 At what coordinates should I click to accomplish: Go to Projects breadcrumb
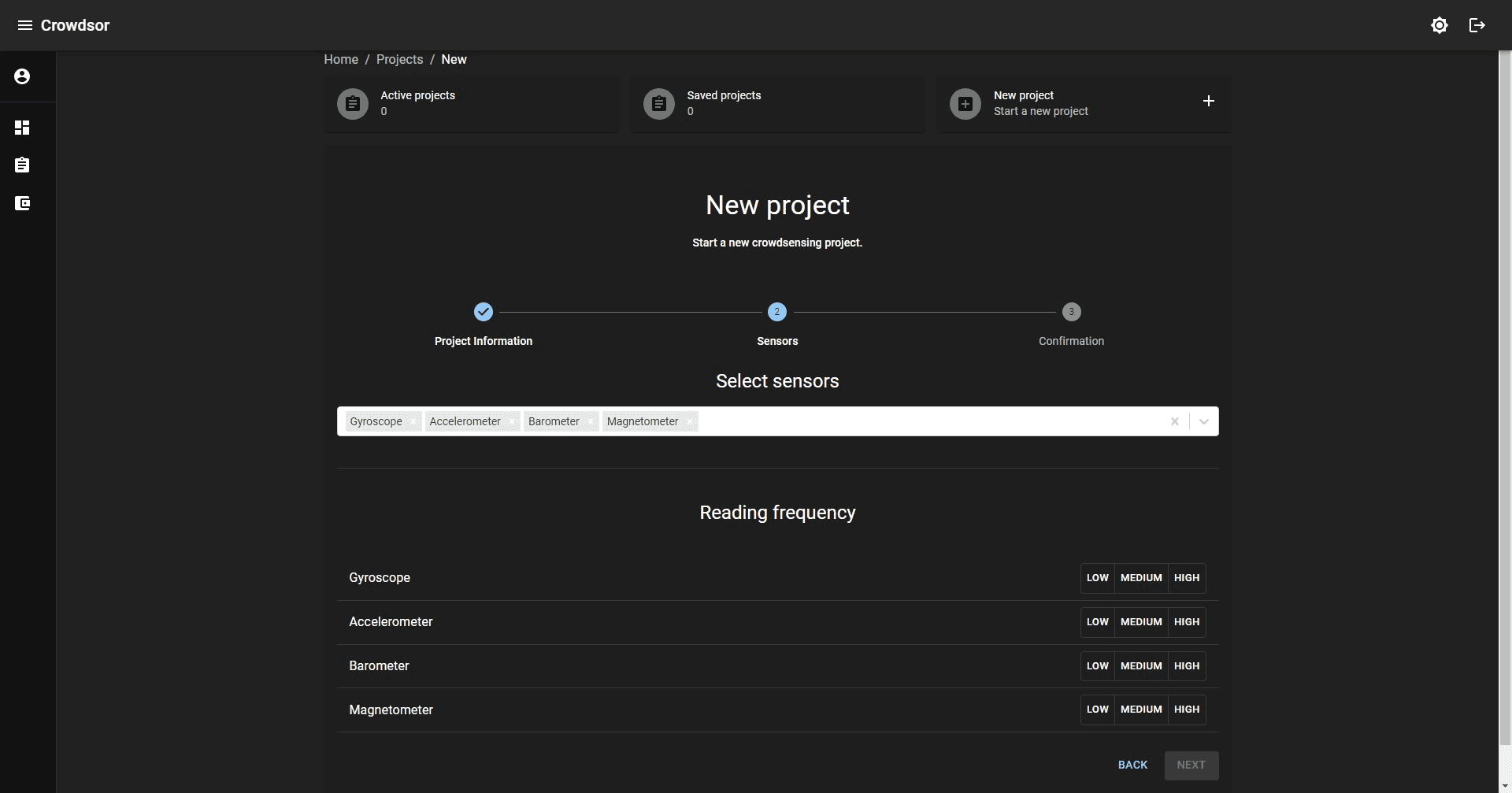[399, 60]
